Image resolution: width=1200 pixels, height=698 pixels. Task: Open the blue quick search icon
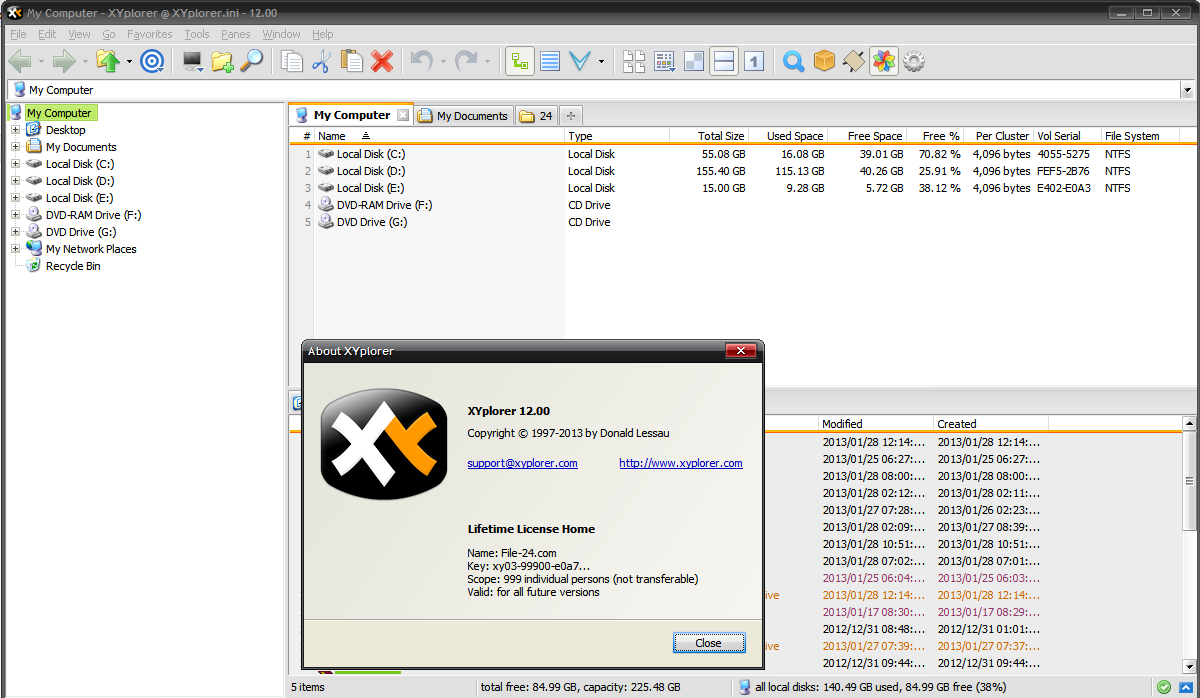tap(793, 62)
